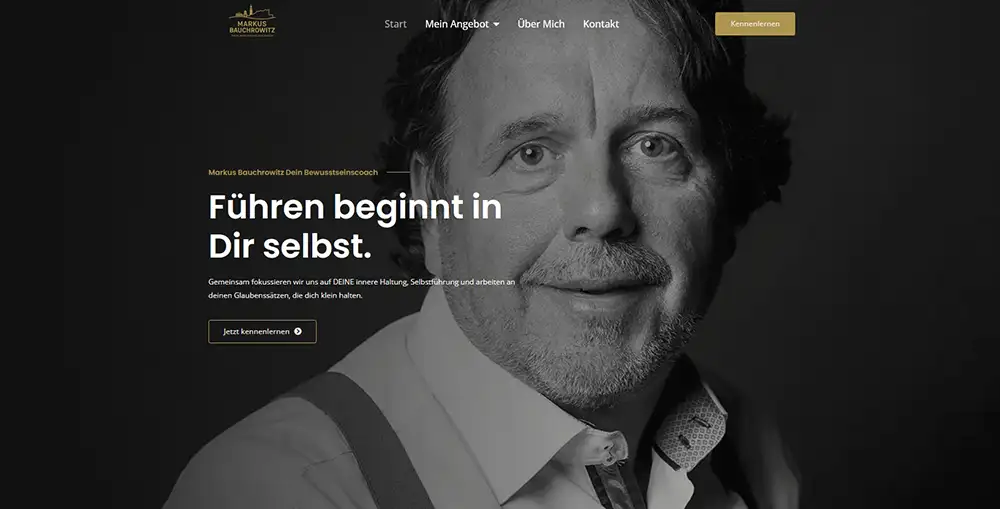Image resolution: width=1000 pixels, height=509 pixels.
Task: Click the Markus Bauchrowitz logo
Action: click(253, 22)
